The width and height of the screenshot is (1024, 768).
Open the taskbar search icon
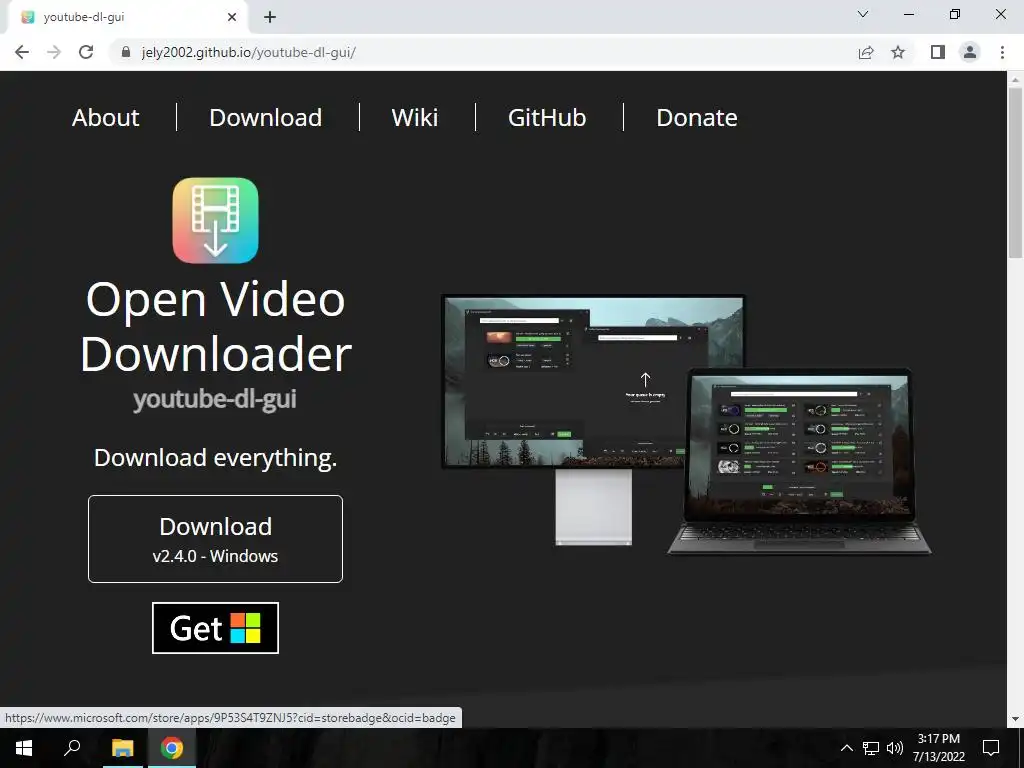[72, 748]
